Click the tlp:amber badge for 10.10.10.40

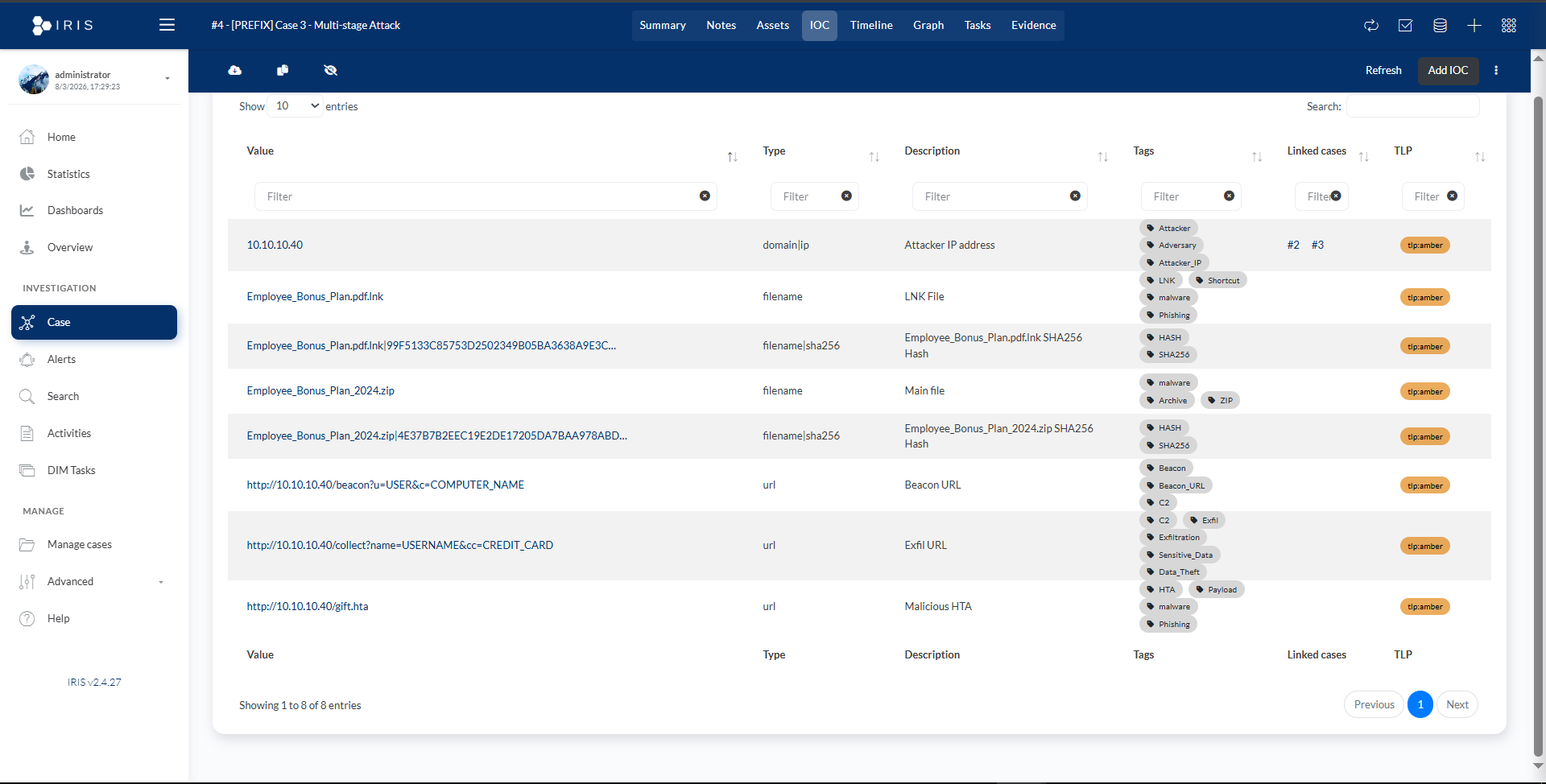1424,246
